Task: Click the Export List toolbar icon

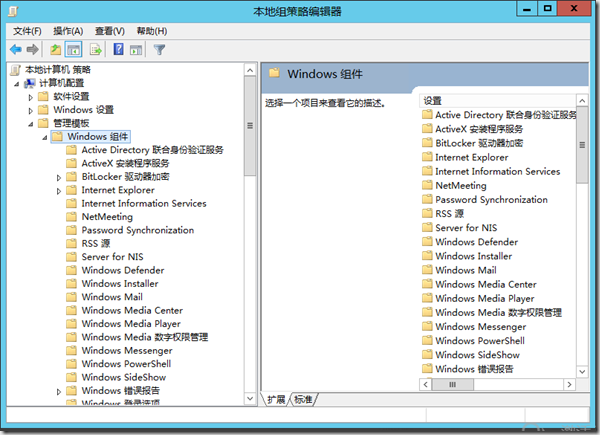Action: [x=96, y=49]
